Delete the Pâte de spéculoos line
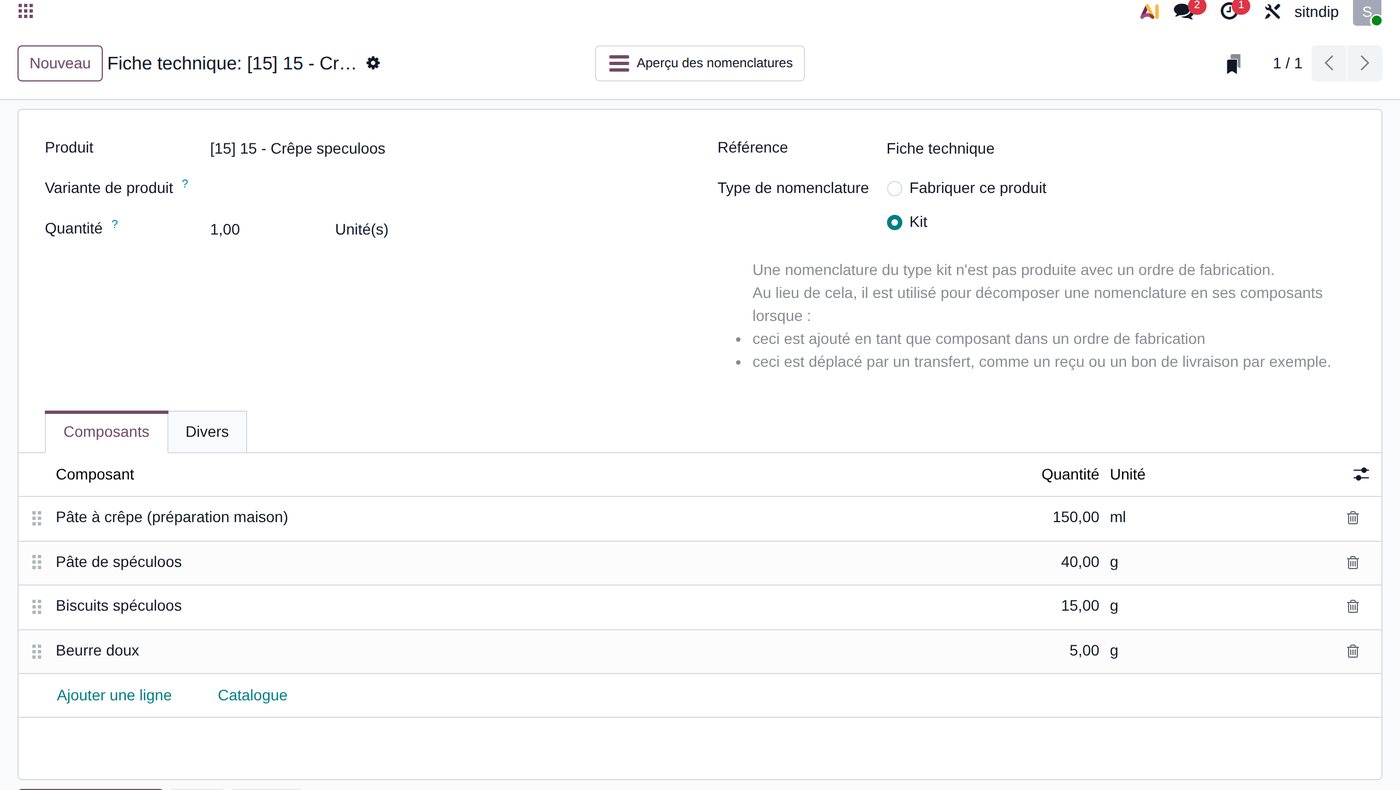Image resolution: width=1400 pixels, height=790 pixels. (1353, 563)
